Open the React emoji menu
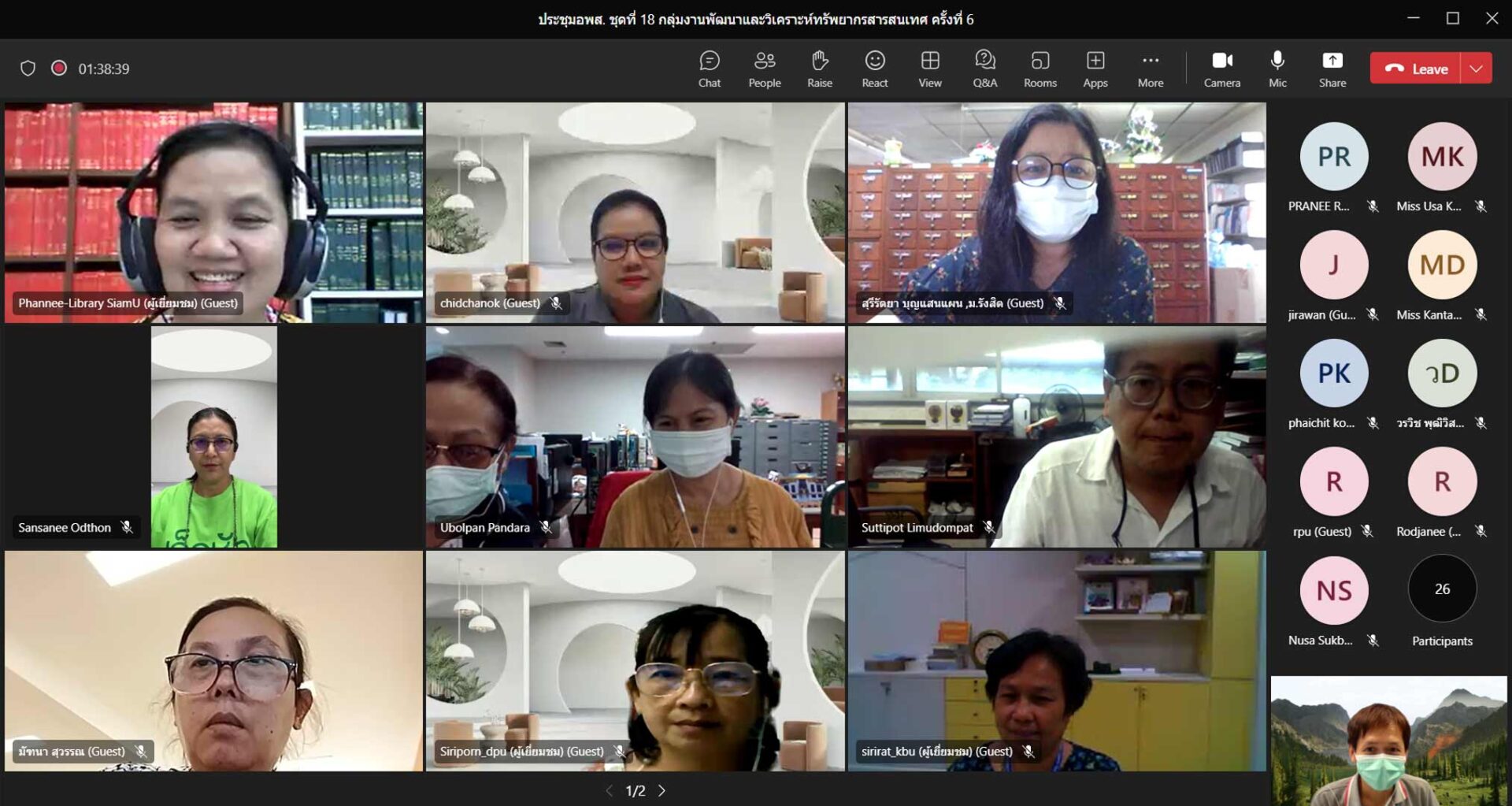 [874, 69]
